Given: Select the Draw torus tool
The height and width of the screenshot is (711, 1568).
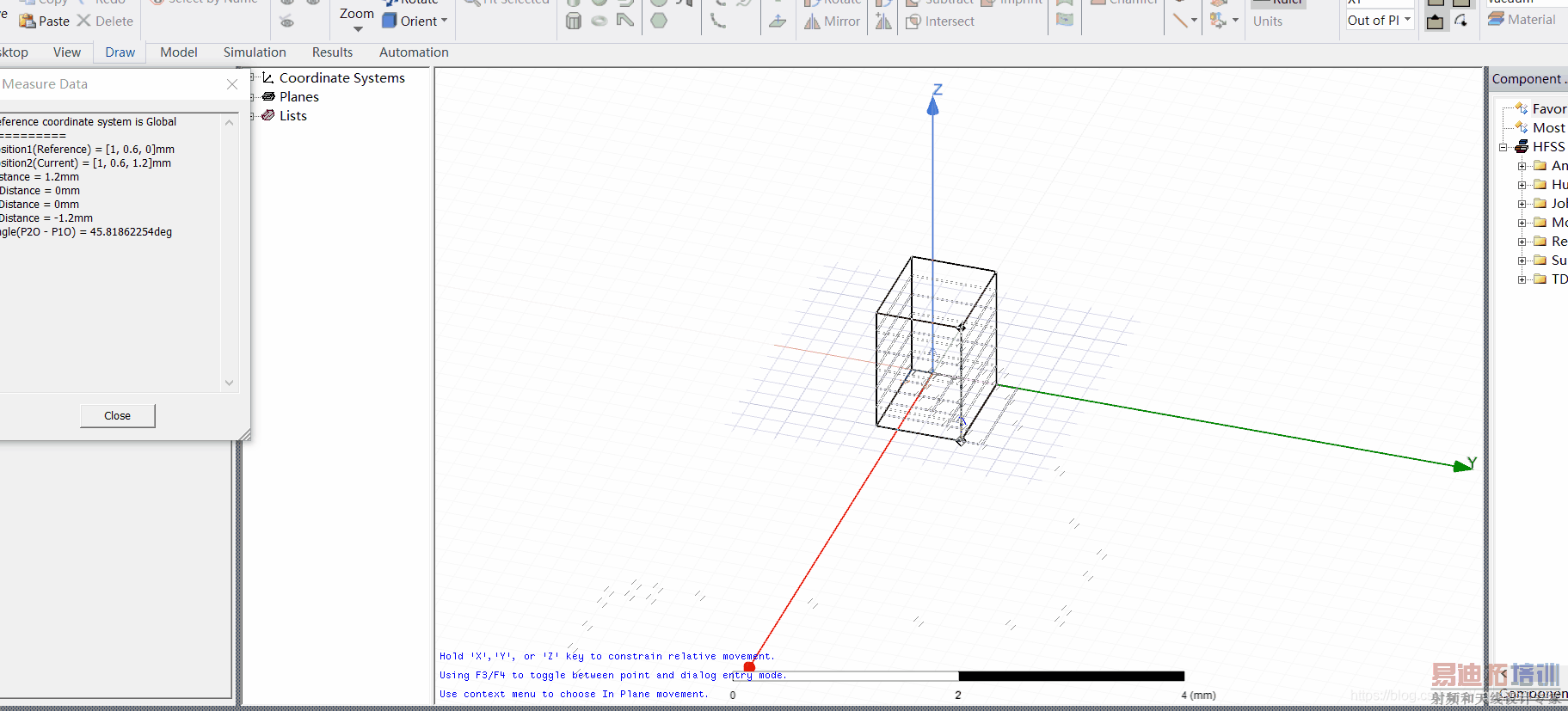Looking at the screenshot, I should pos(600,21).
